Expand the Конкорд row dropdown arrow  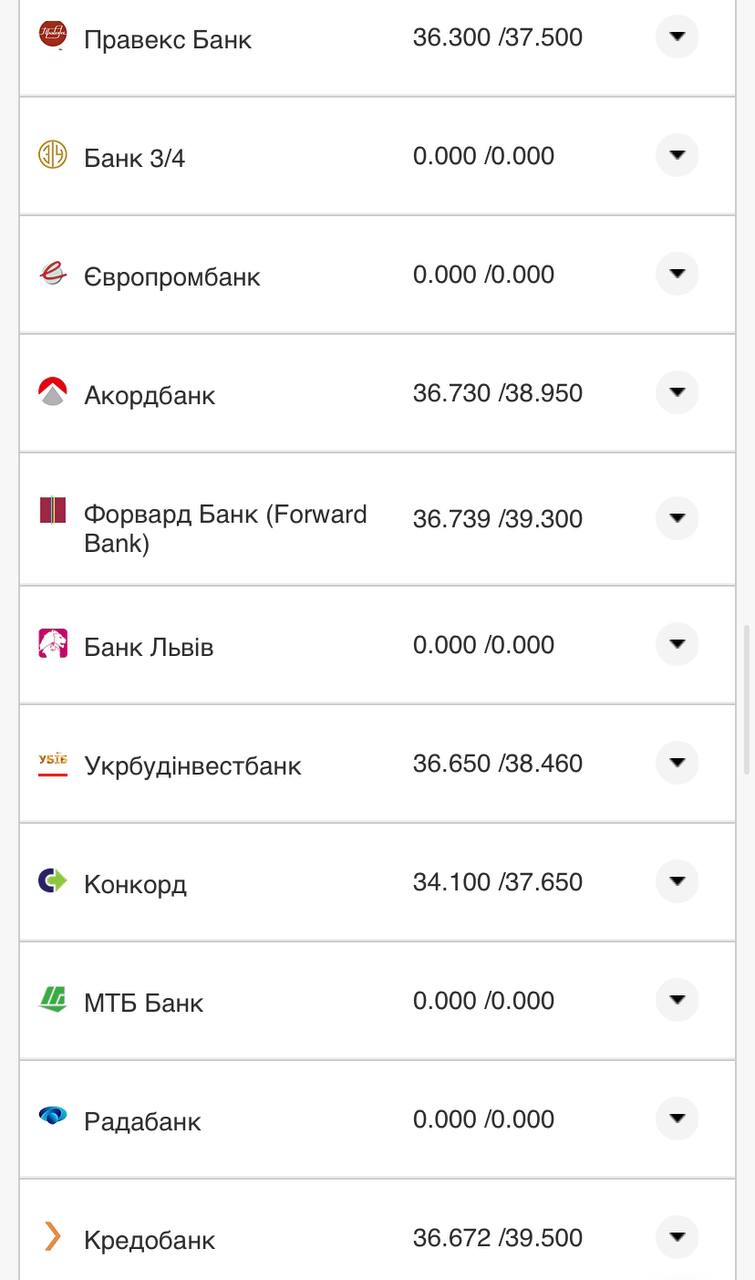(677, 881)
